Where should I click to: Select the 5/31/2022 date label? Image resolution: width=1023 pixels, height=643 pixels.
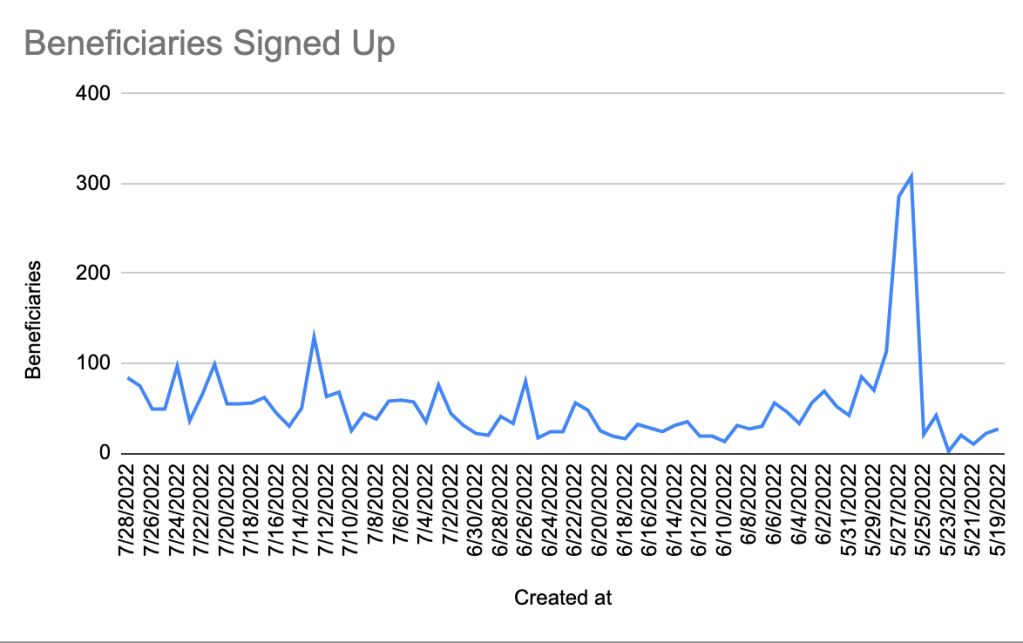(848, 512)
